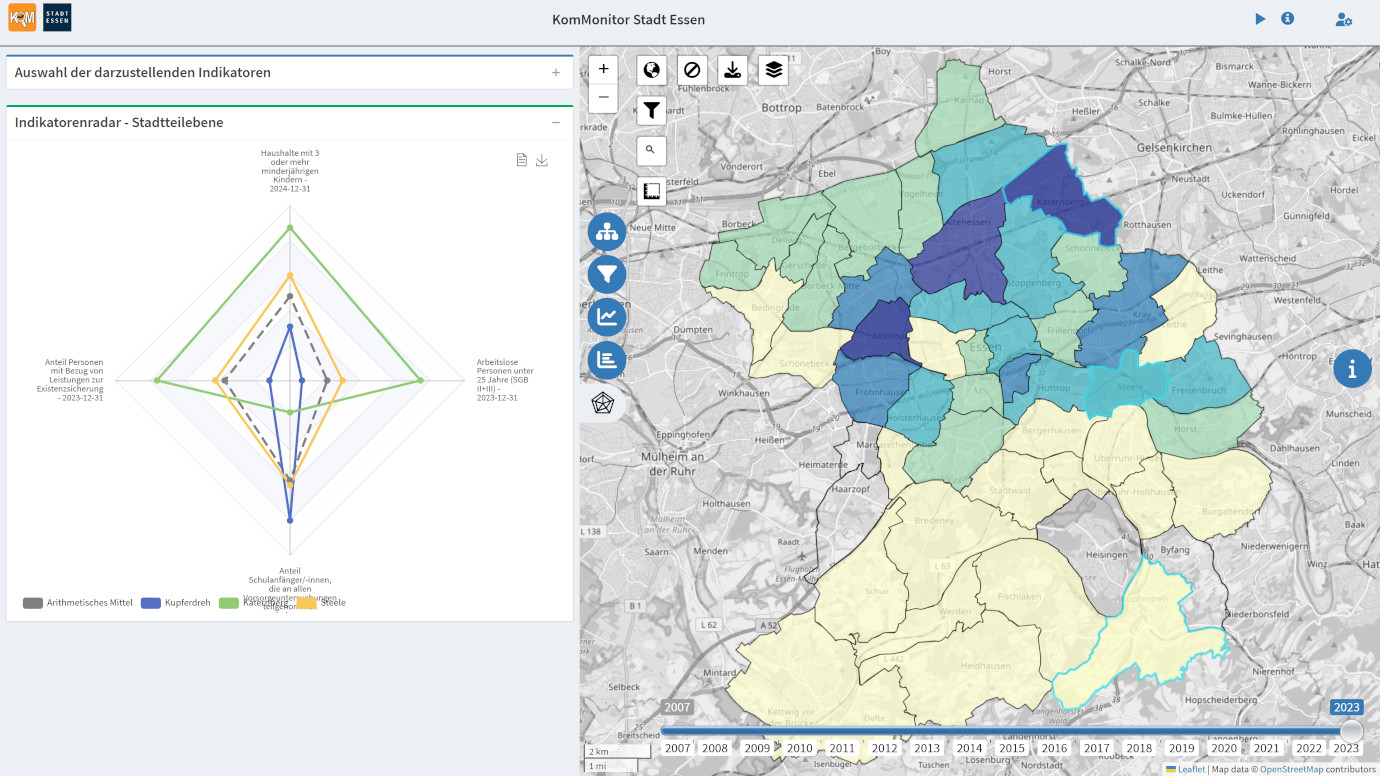Select year 2015 on the timeline
The width and height of the screenshot is (1380, 776).
coord(1012,748)
